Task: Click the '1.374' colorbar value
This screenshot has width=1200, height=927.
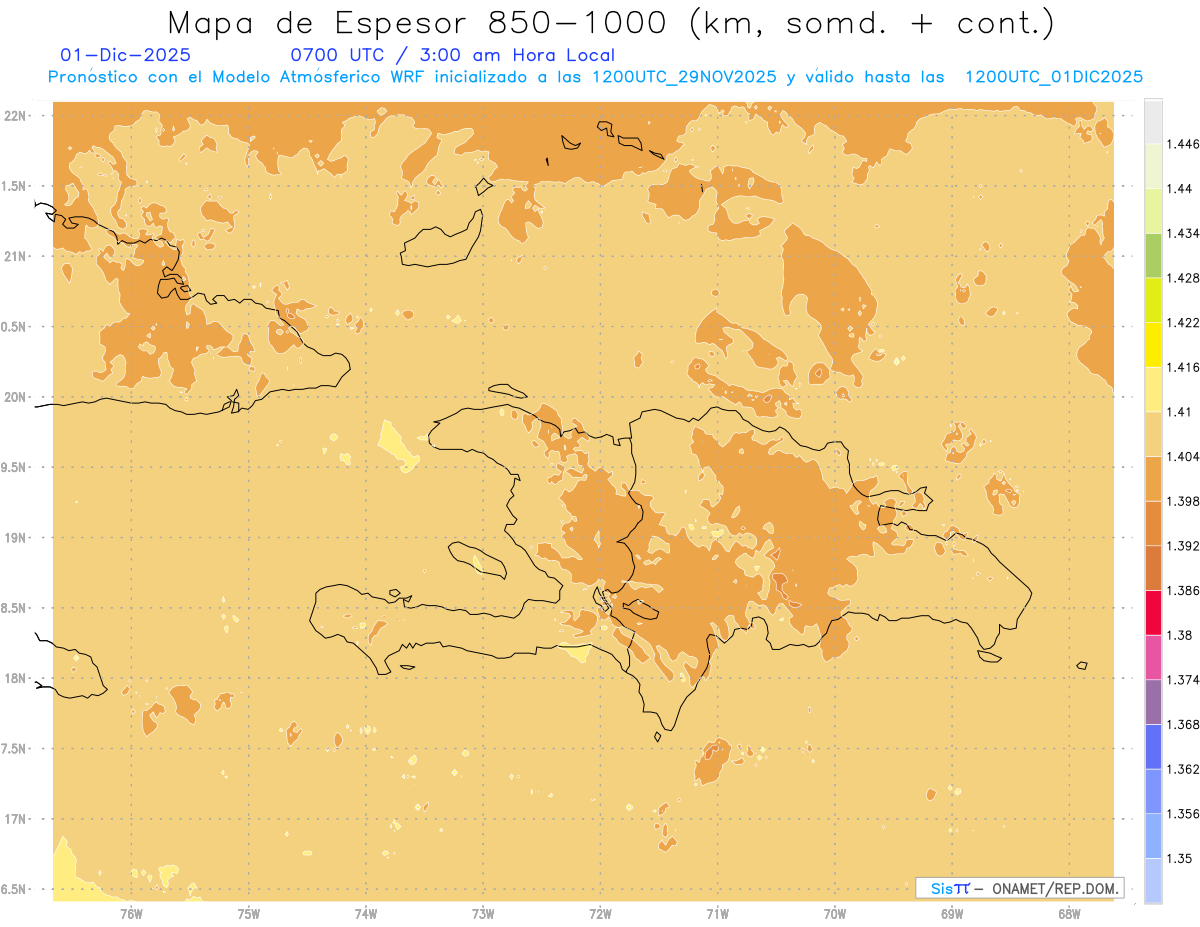Action: [x=1184, y=680]
